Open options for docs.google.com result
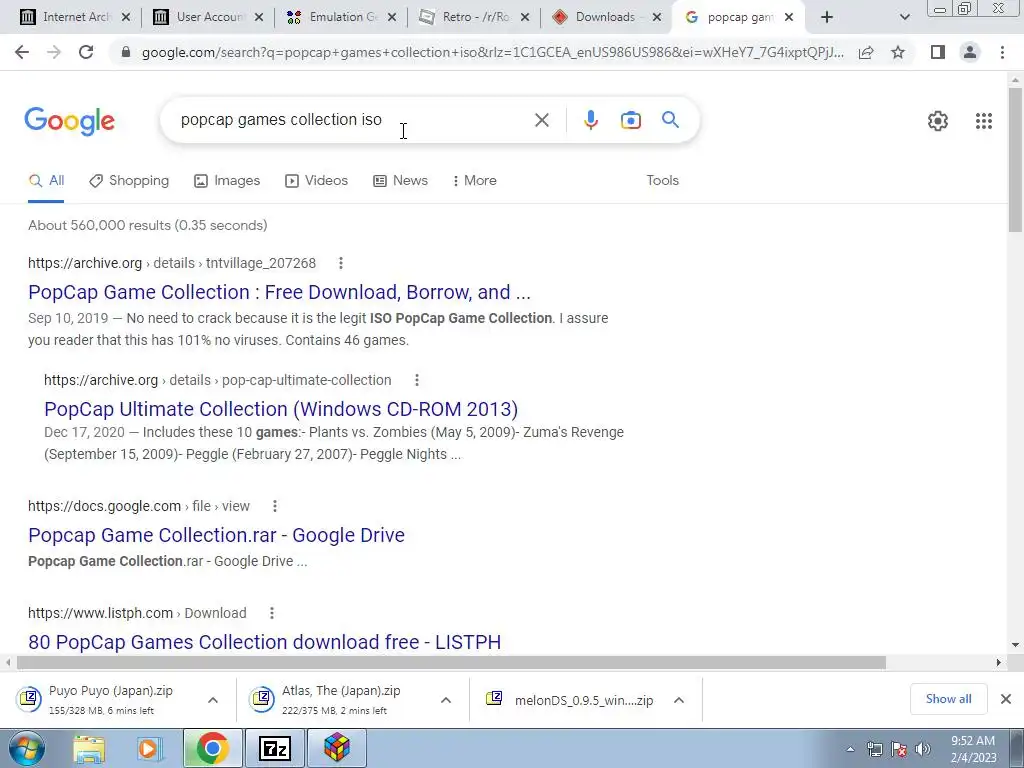Image resolution: width=1024 pixels, height=768 pixels. [275, 506]
